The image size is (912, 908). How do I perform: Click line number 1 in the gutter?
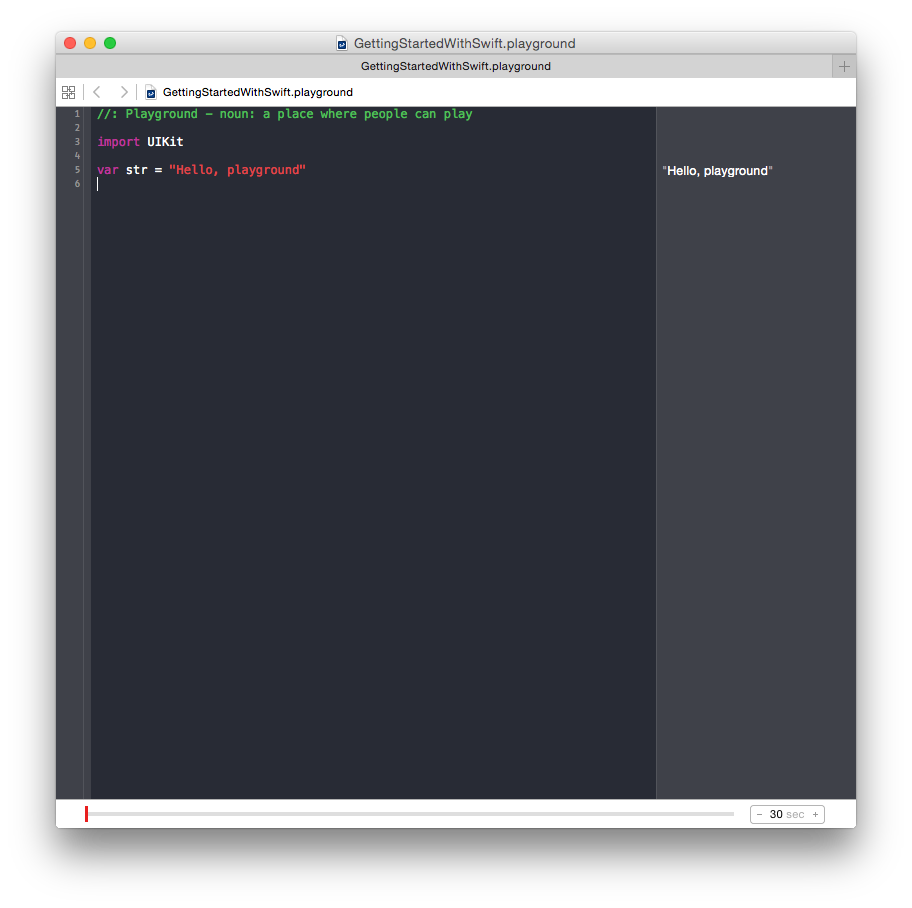(x=77, y=113)
